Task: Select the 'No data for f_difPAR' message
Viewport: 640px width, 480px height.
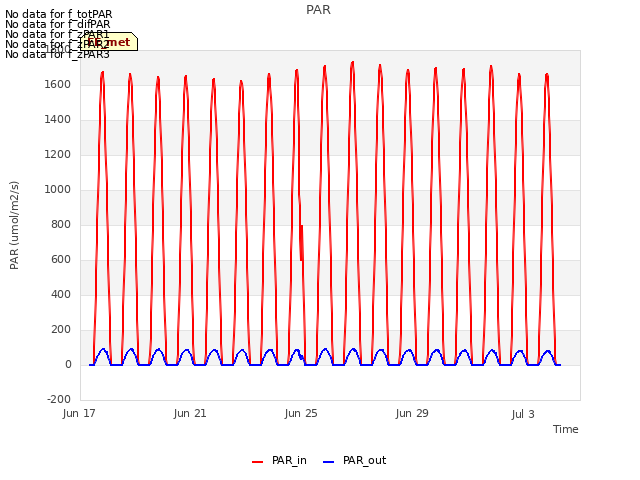Action: [58, 24]
